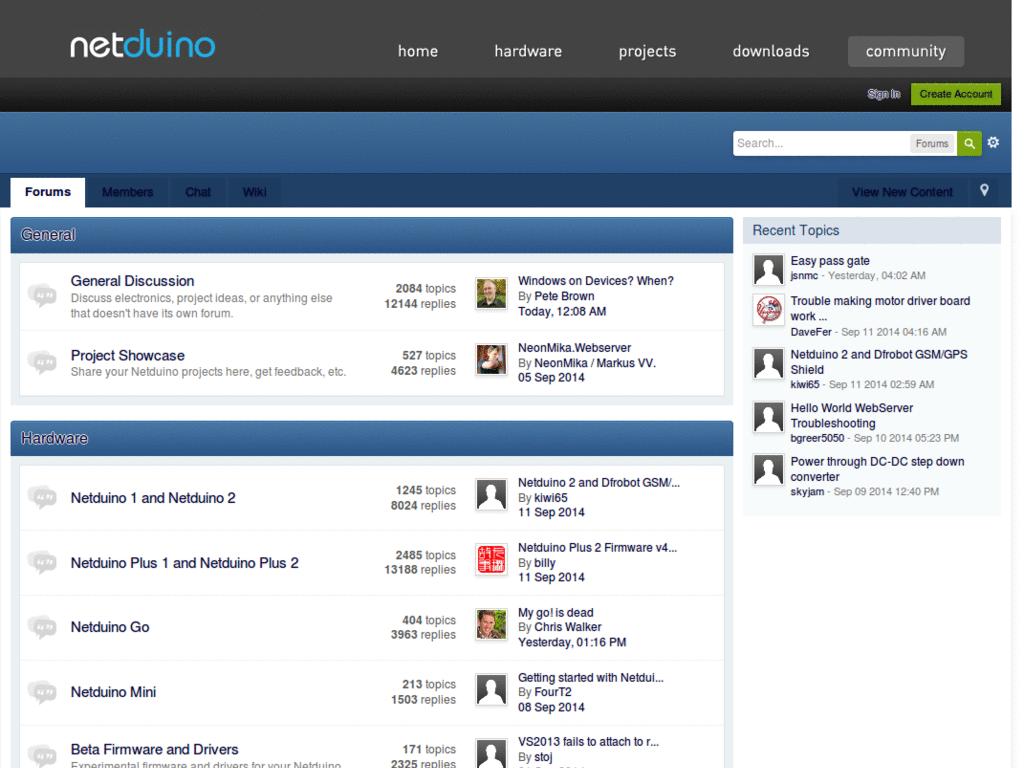This screenshot has width=1024, height=768.
Task: Select community in top navigation
Action: [906, 51]
